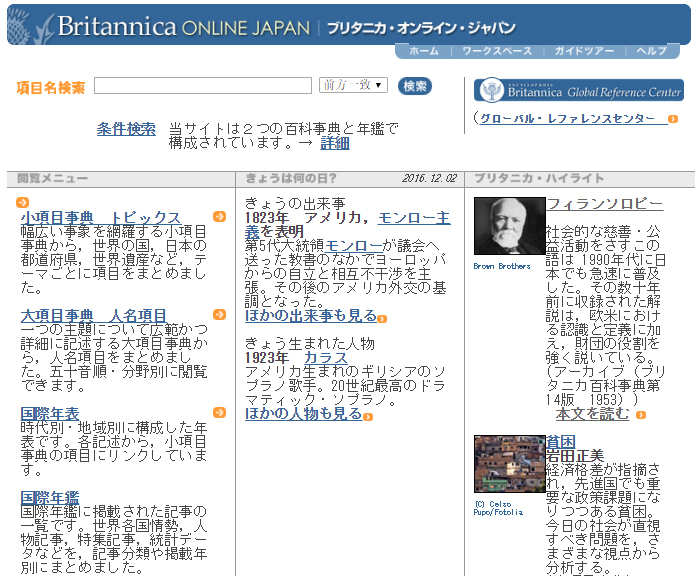Click the date 2016.12.02 text
699x576 pixels.
[x=429, y=178]
